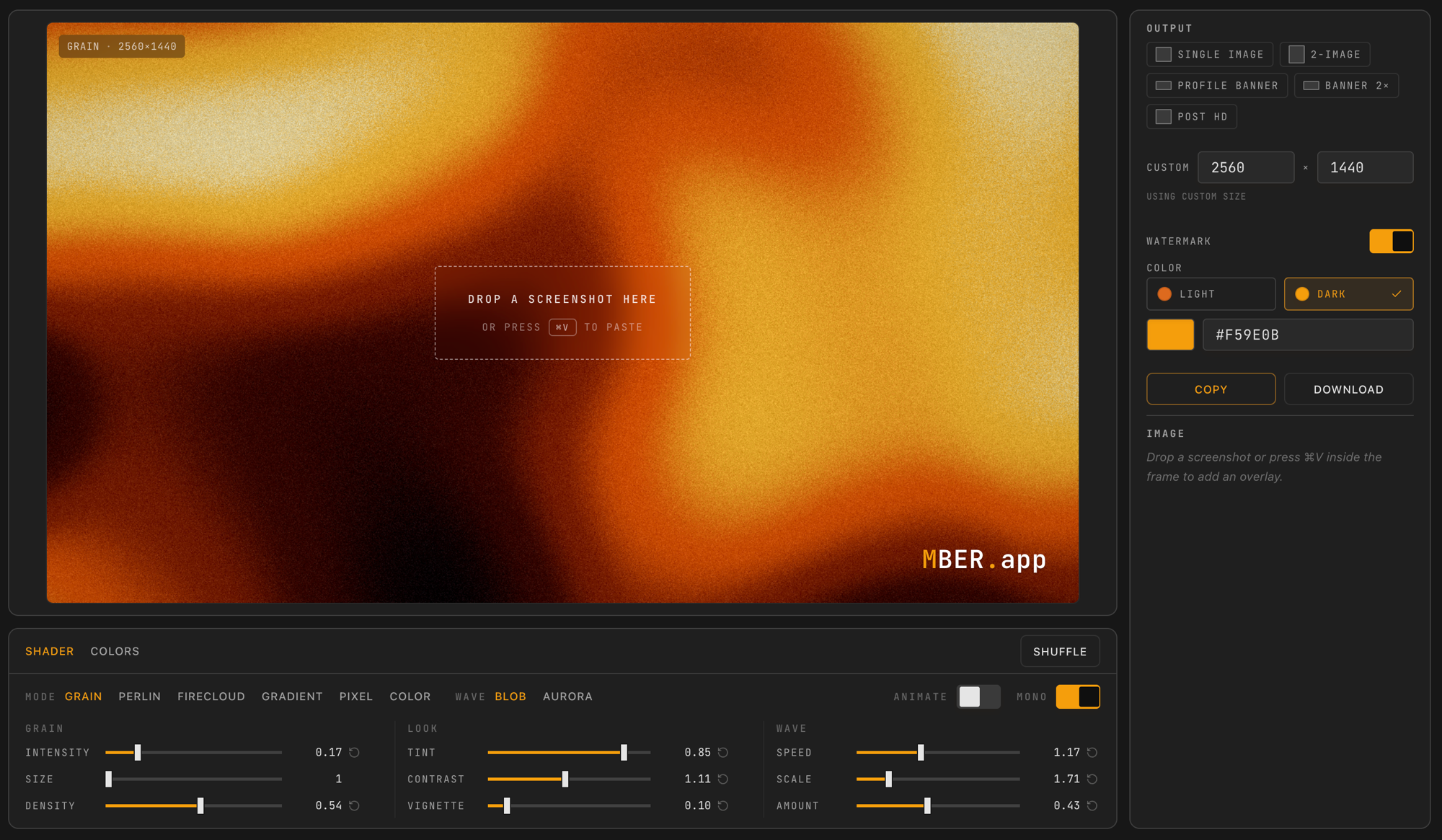
Task: Reset the Contrast slider value
Action: coord(723,779)
